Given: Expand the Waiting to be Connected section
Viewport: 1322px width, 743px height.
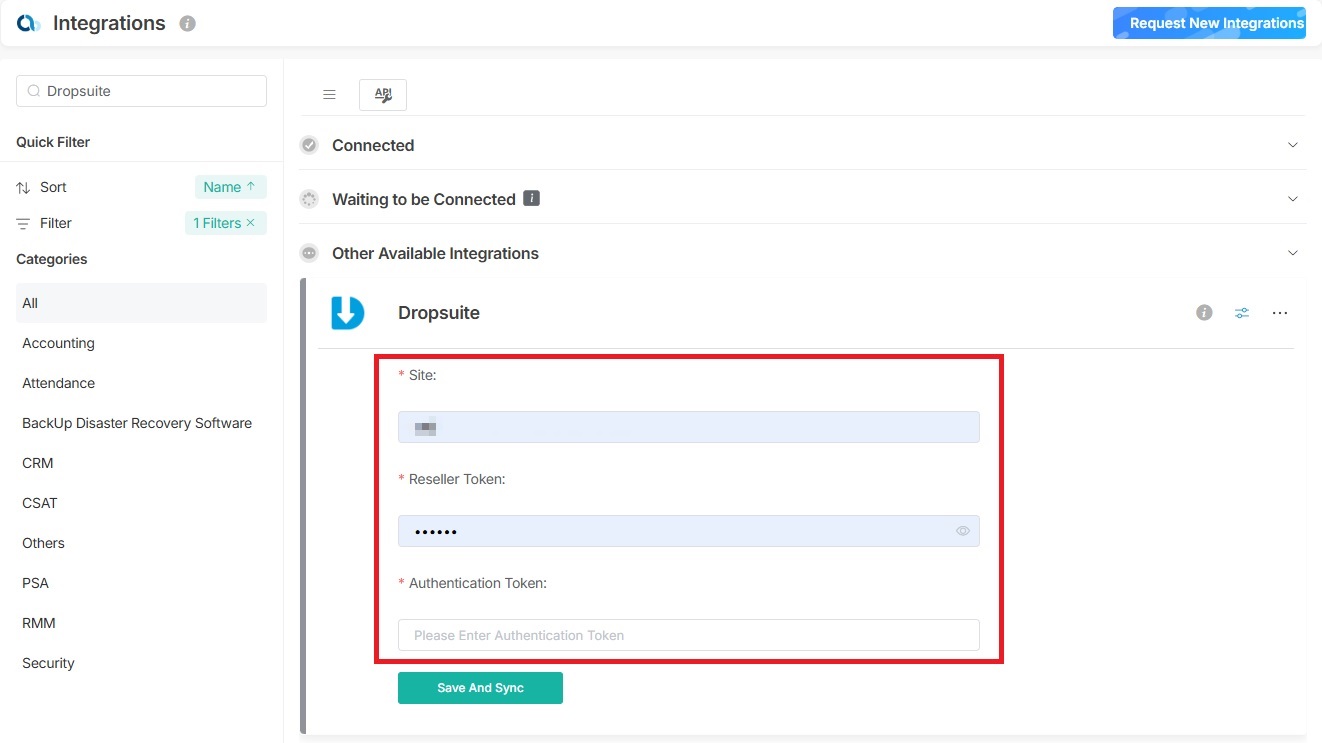Looking at the screenshot, I should pyautogui.click(x=1292, y=198).
